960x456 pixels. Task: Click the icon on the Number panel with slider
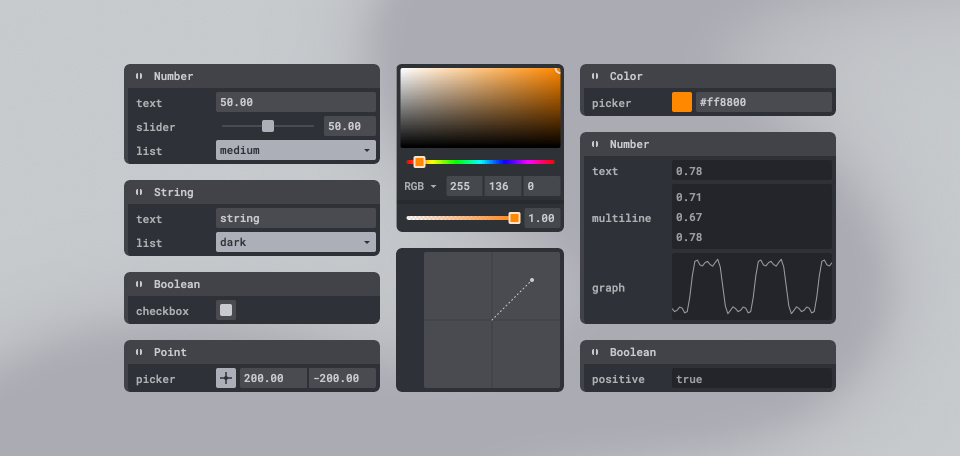tap(139, 76)
